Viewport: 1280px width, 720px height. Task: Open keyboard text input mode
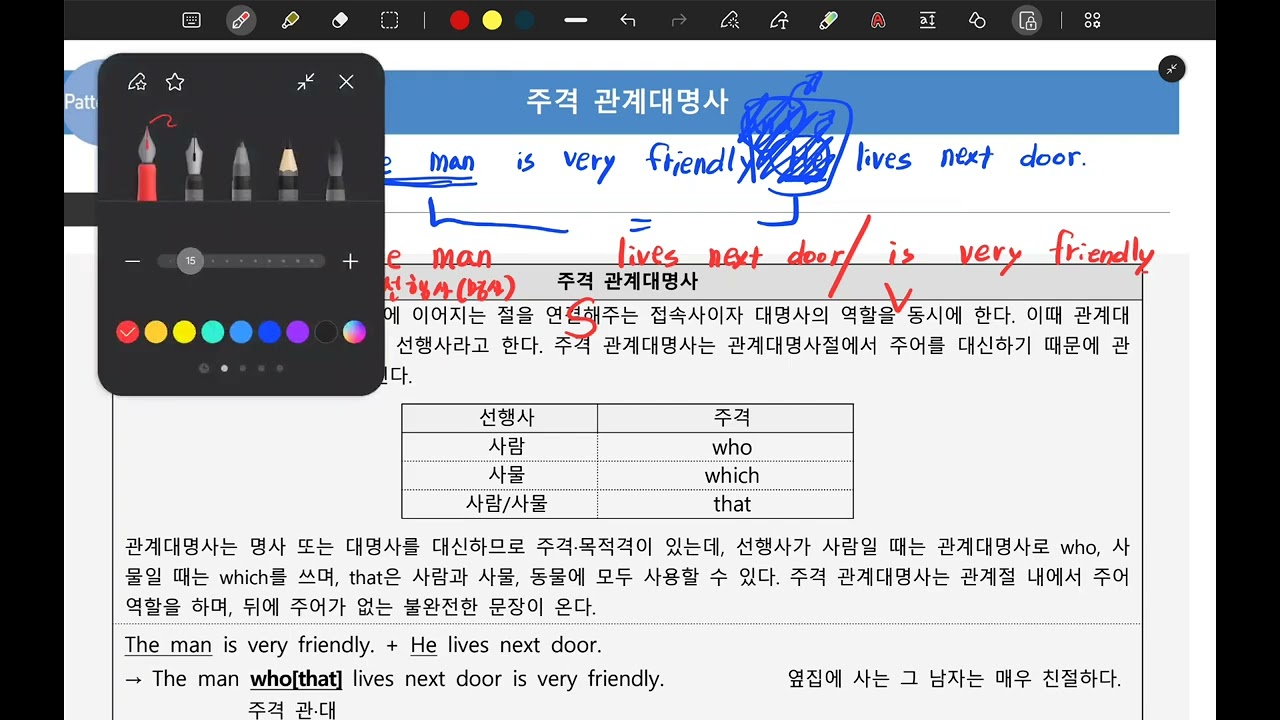pos(192,20)
